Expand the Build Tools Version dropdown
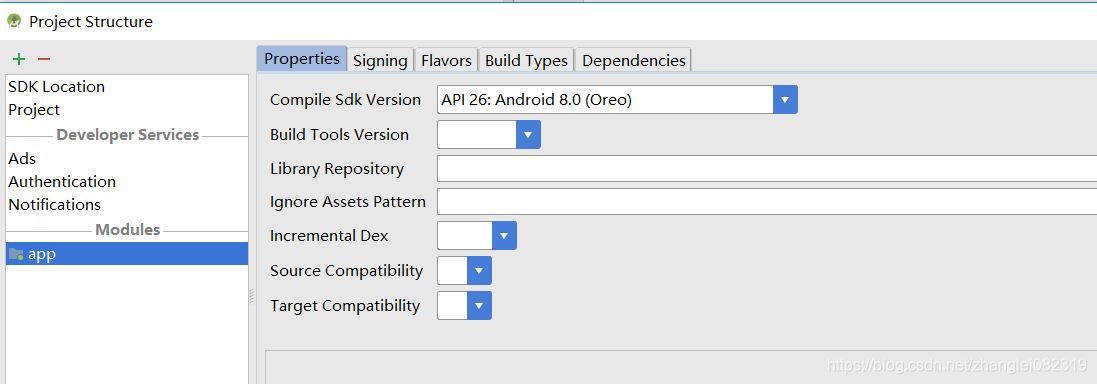This screenshot has height=384, width=1097. click(x=528, y=134)
